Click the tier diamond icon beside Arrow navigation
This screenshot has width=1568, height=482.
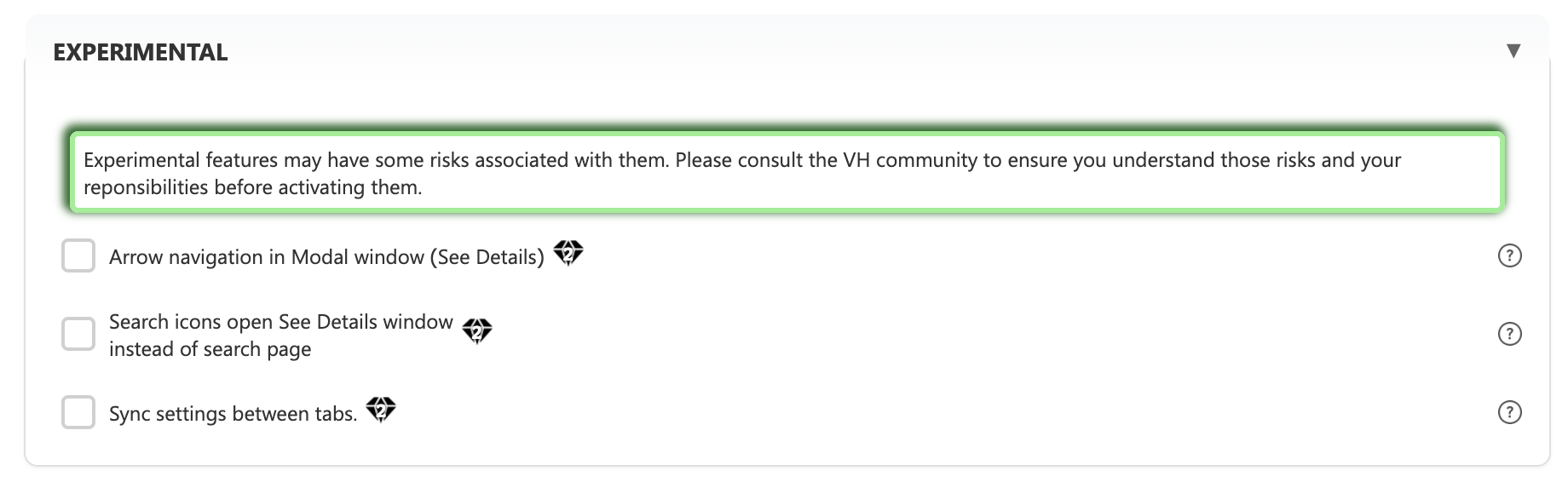[568, 253]
